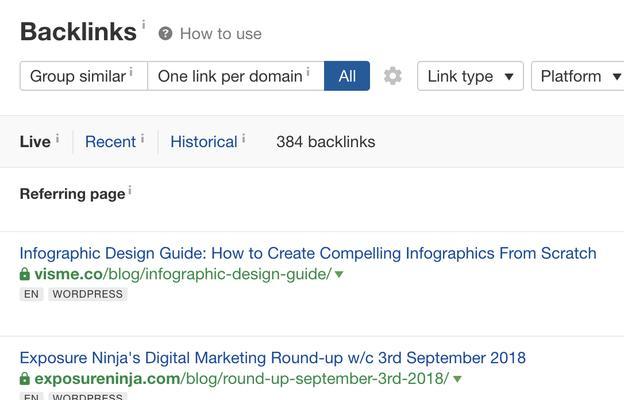
Task: Click the padlock icon before visme.co
Action: coord(25,274)
